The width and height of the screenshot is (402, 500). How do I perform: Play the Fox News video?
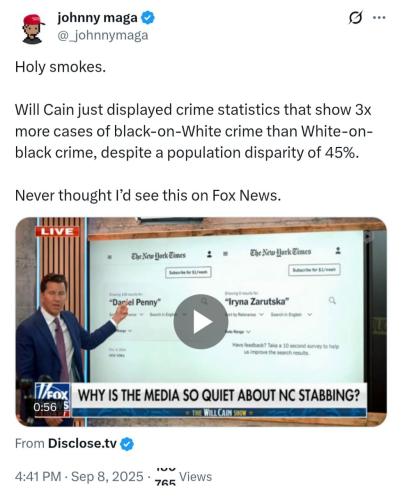coord(201,322)
